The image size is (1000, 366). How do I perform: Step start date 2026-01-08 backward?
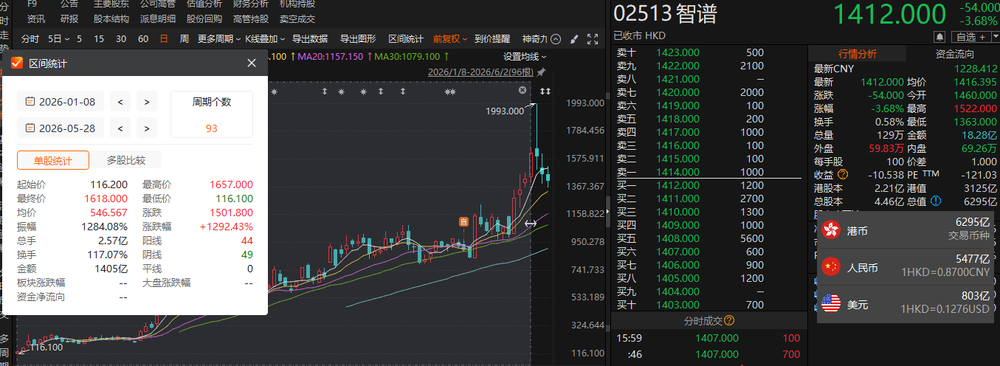coord(120,101)
